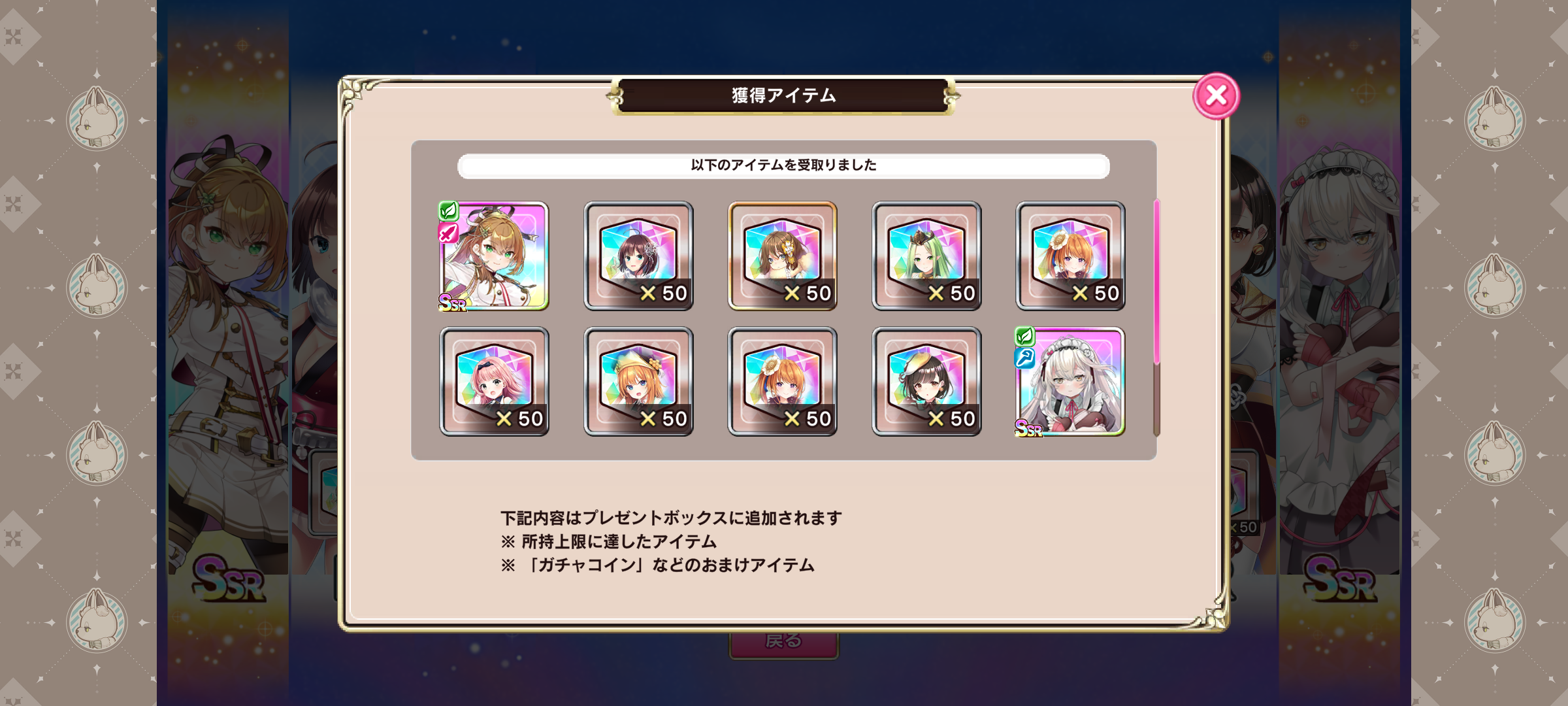Screen dimensions: 1568x706
Task: Tap bottom-row orange-haired flower girl crystal item
Action: click(783, 382)
